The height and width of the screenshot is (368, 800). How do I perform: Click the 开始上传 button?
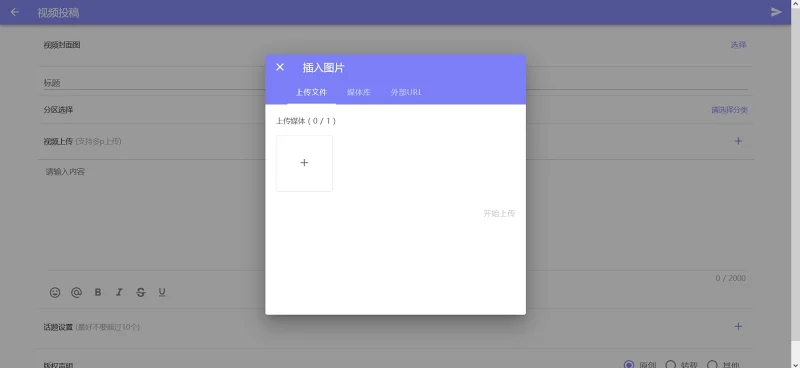[x=499, y=213]
